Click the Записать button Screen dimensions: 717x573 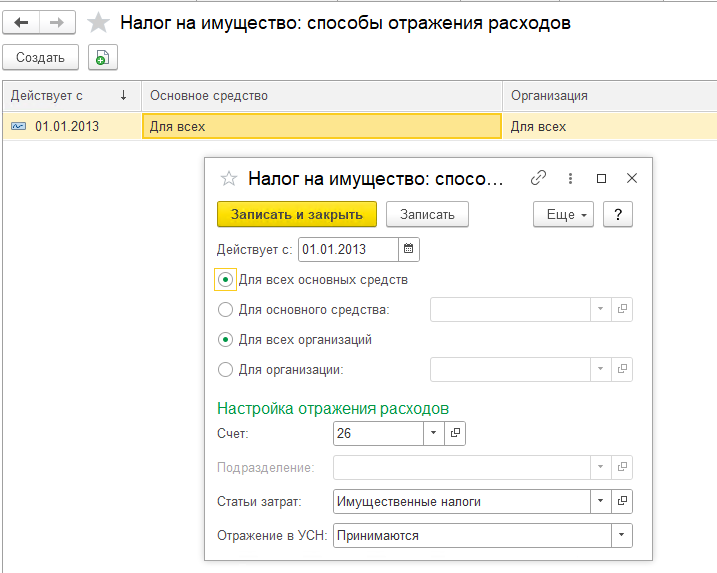click(x=427, y=214)
